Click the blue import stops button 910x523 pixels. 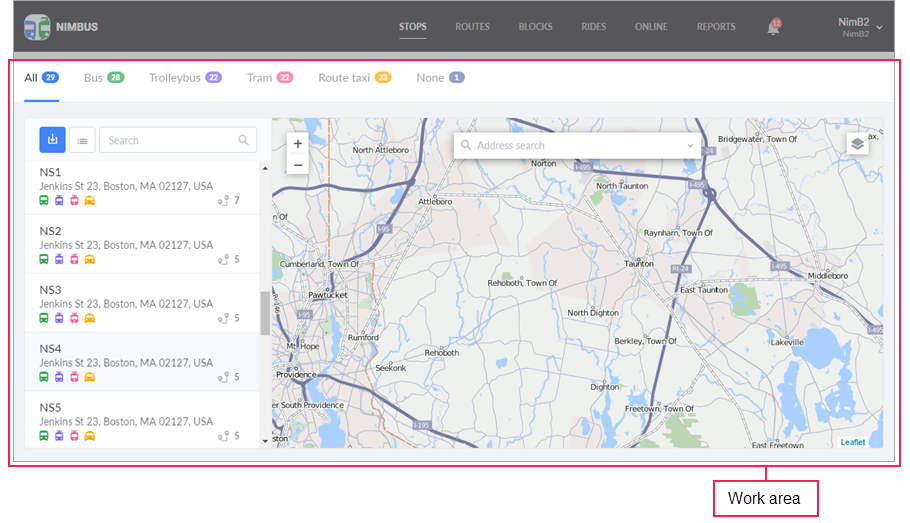coord(52,141)
